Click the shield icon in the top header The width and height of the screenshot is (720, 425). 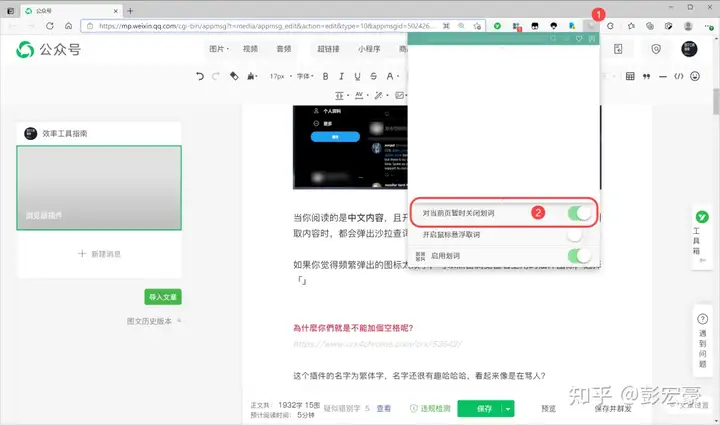tap(656, 49)
